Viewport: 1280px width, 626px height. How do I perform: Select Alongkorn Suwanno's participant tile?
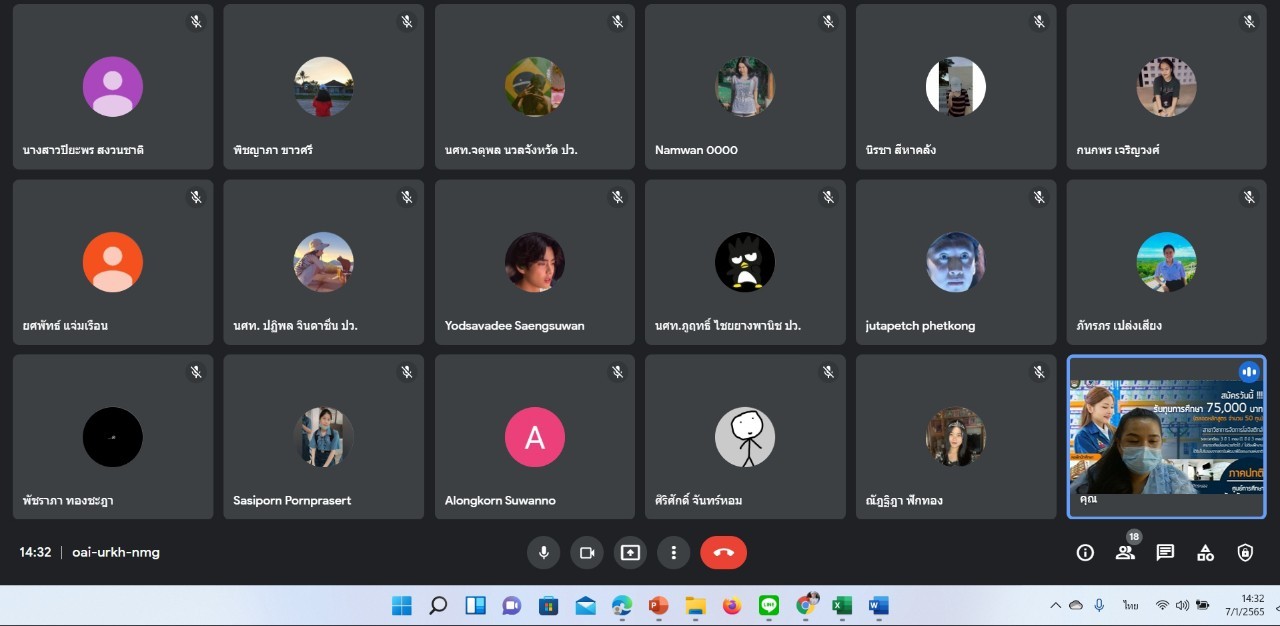click(534, 437)
